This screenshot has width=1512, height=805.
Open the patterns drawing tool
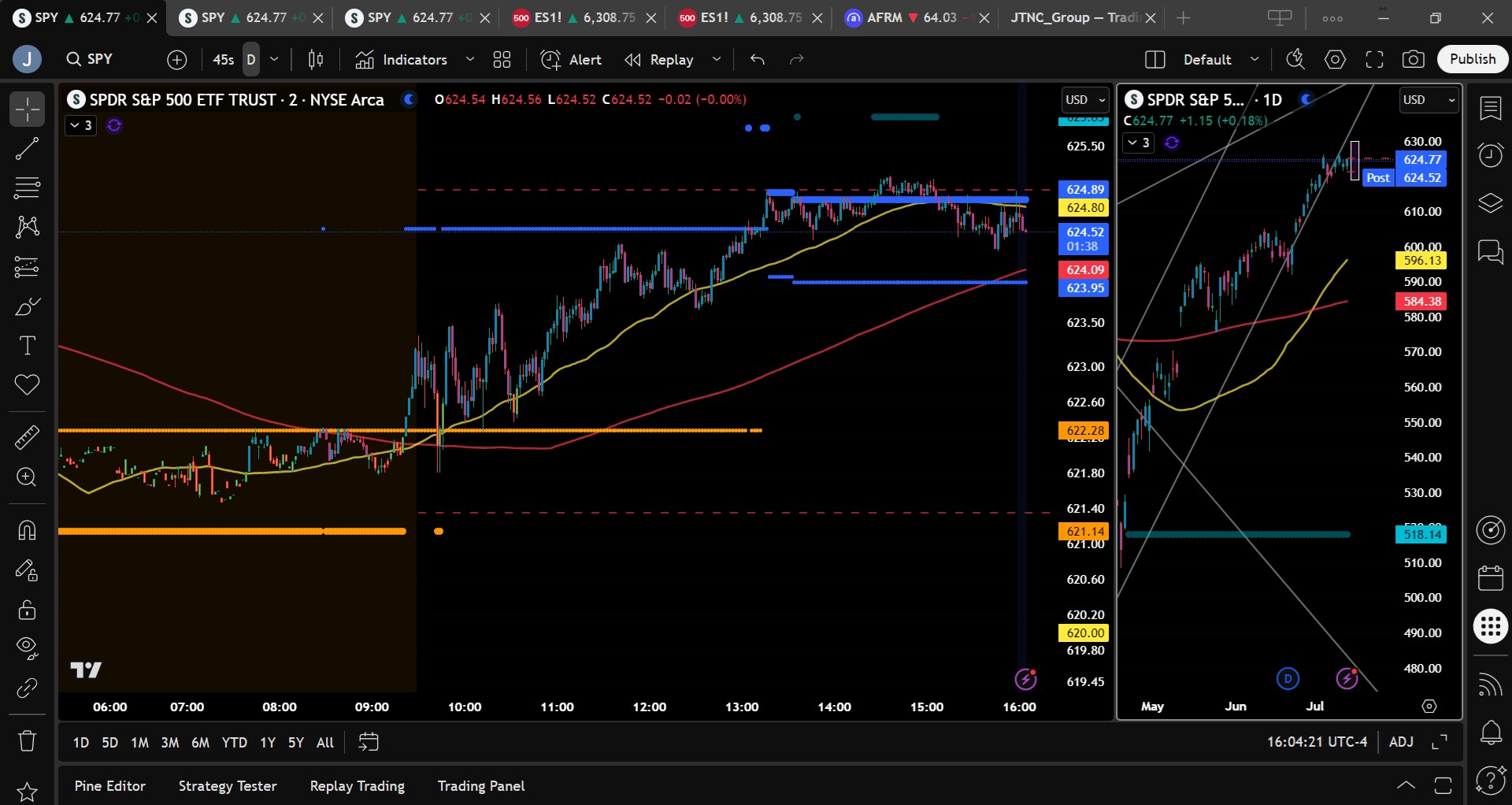tap(27, 228)
